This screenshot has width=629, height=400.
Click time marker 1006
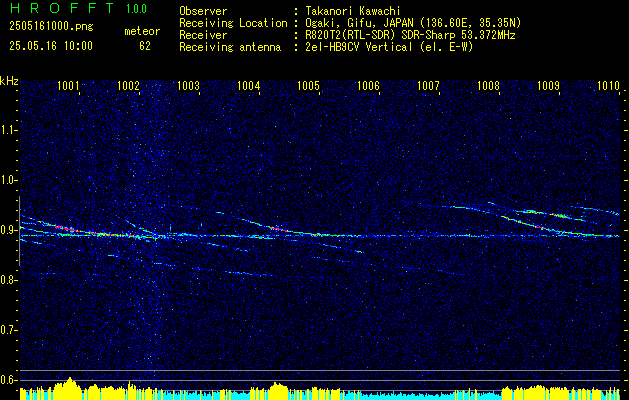click(369, 85)
